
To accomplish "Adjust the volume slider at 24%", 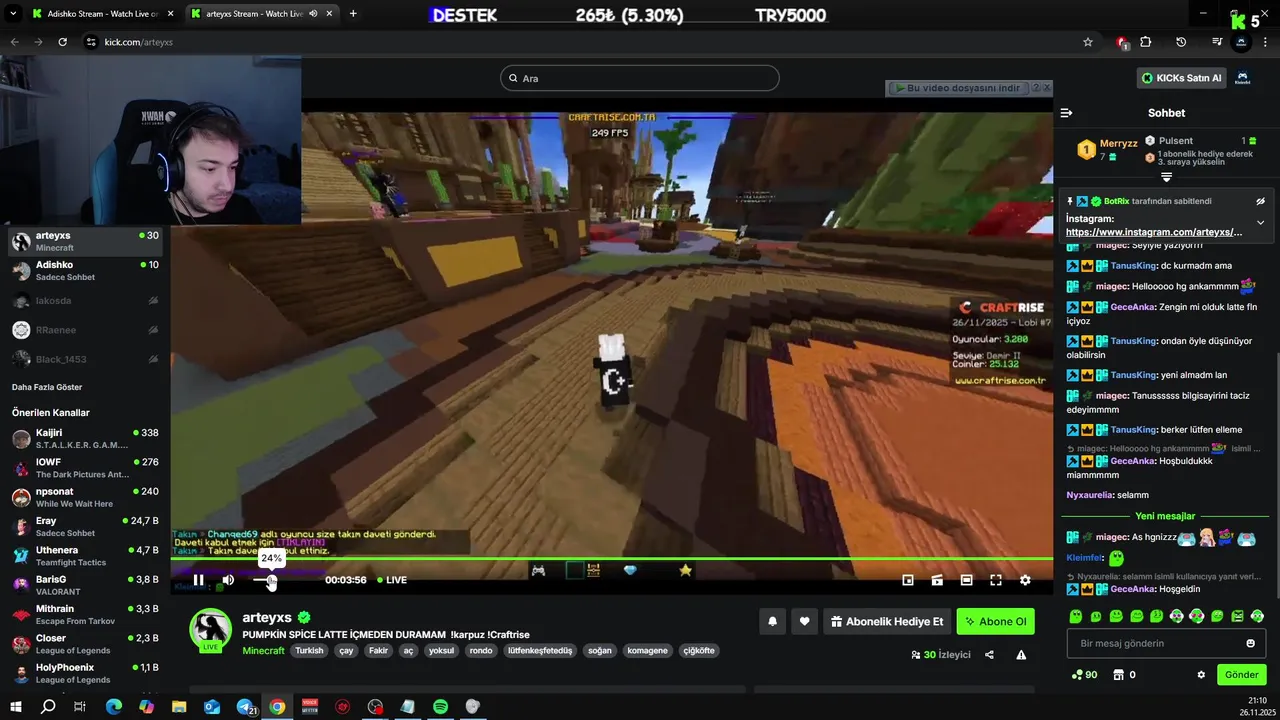I will 271,580.
